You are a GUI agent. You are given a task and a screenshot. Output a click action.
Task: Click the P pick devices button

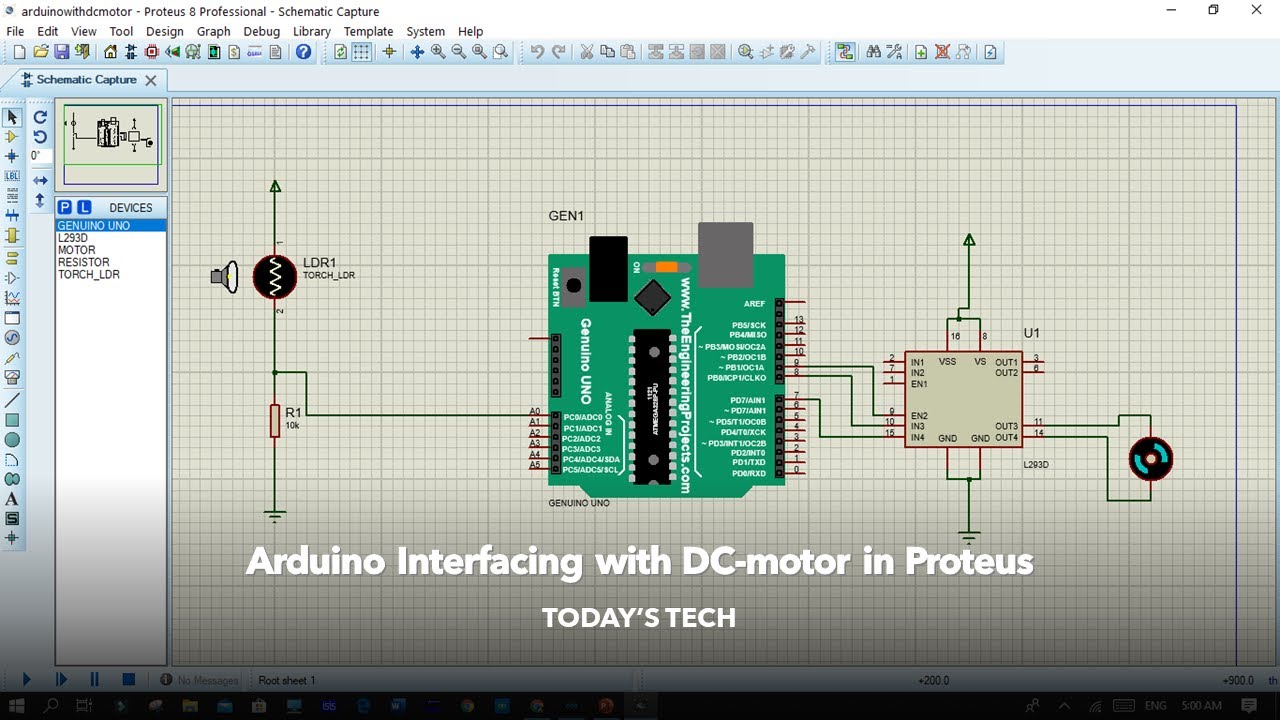tap(65, 207)
